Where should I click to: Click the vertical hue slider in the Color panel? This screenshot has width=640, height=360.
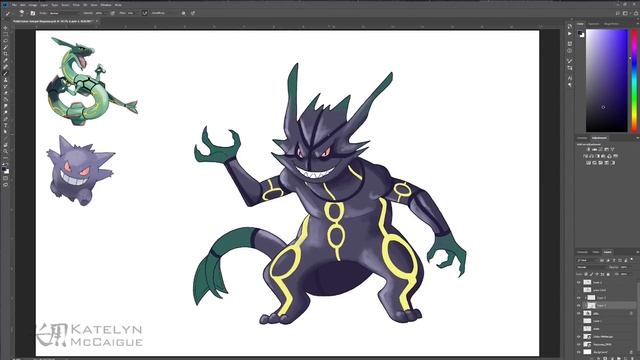pos(634,80)
